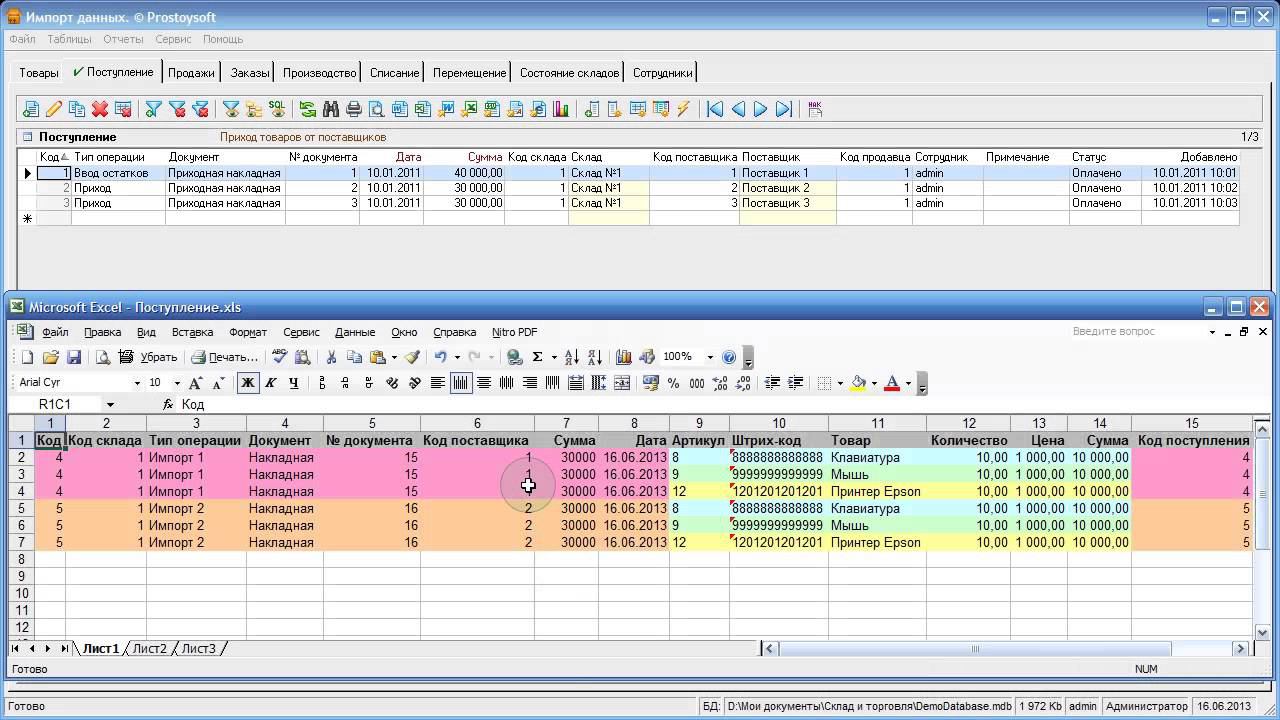Open the zoom 100% dropdown
The image size is (1280, 720).
(x=710, y=357)
